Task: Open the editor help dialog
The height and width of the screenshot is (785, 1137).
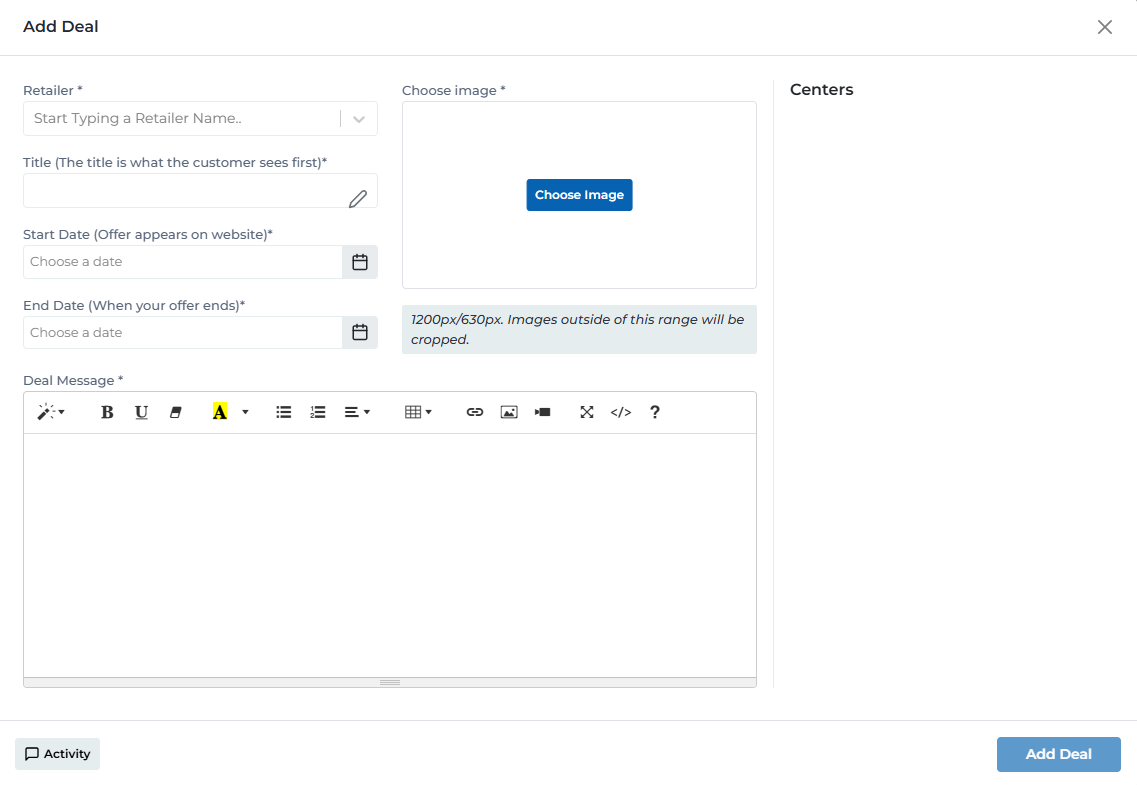Action: [654, 411]
